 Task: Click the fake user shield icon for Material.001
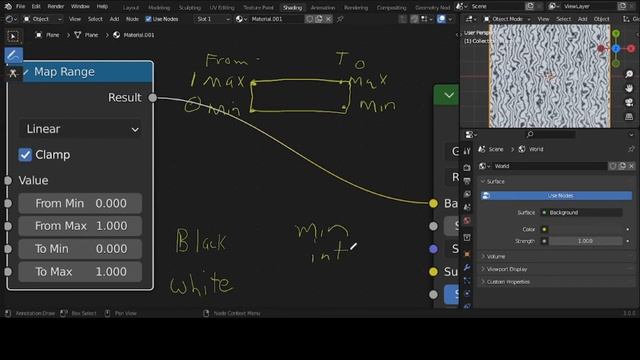coord(309,19)
